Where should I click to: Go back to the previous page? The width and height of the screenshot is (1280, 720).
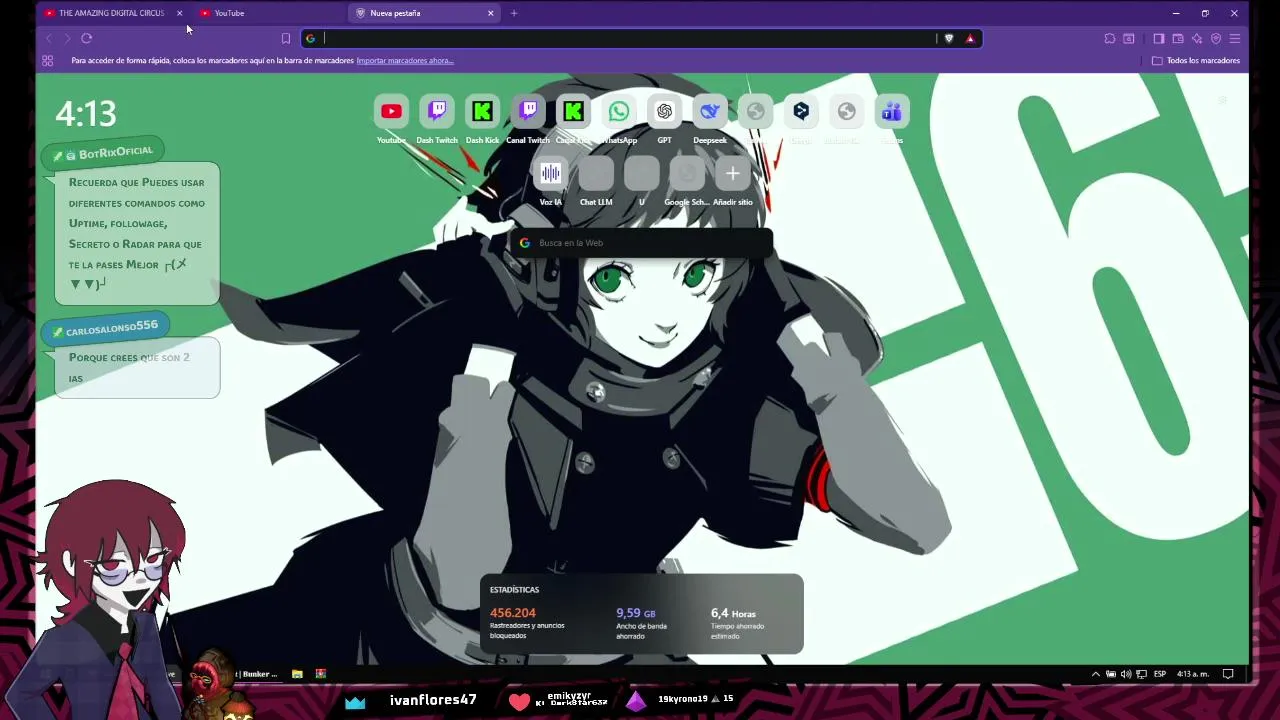48,38
